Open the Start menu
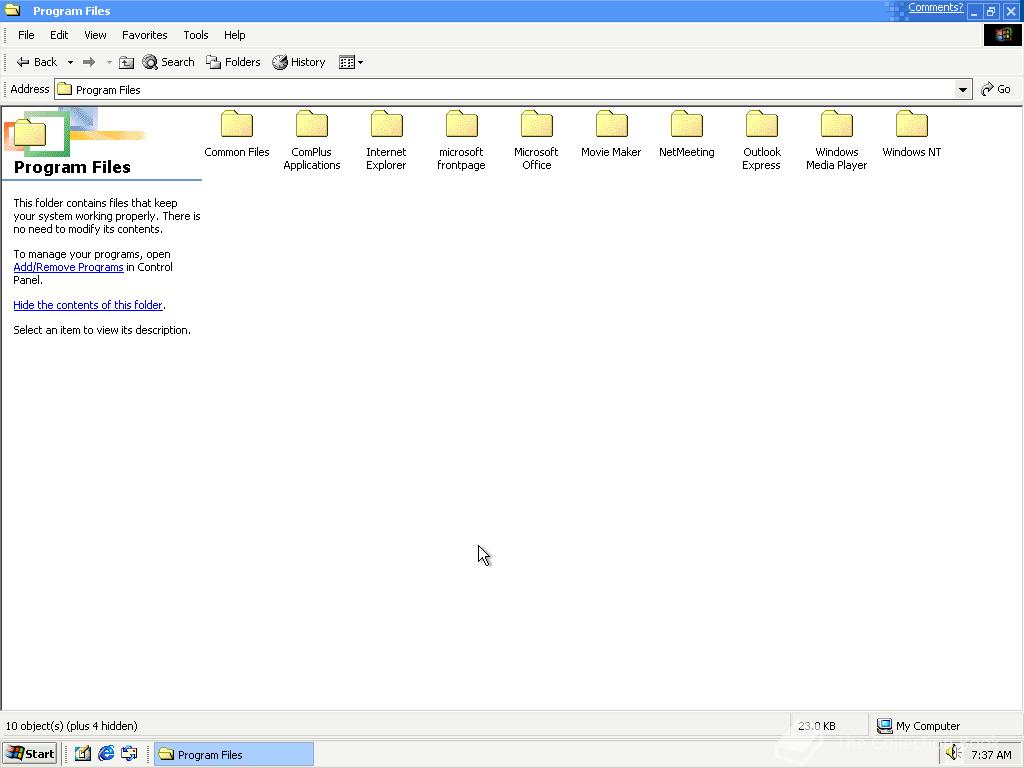1024x768 pixels. coord(31,754)
